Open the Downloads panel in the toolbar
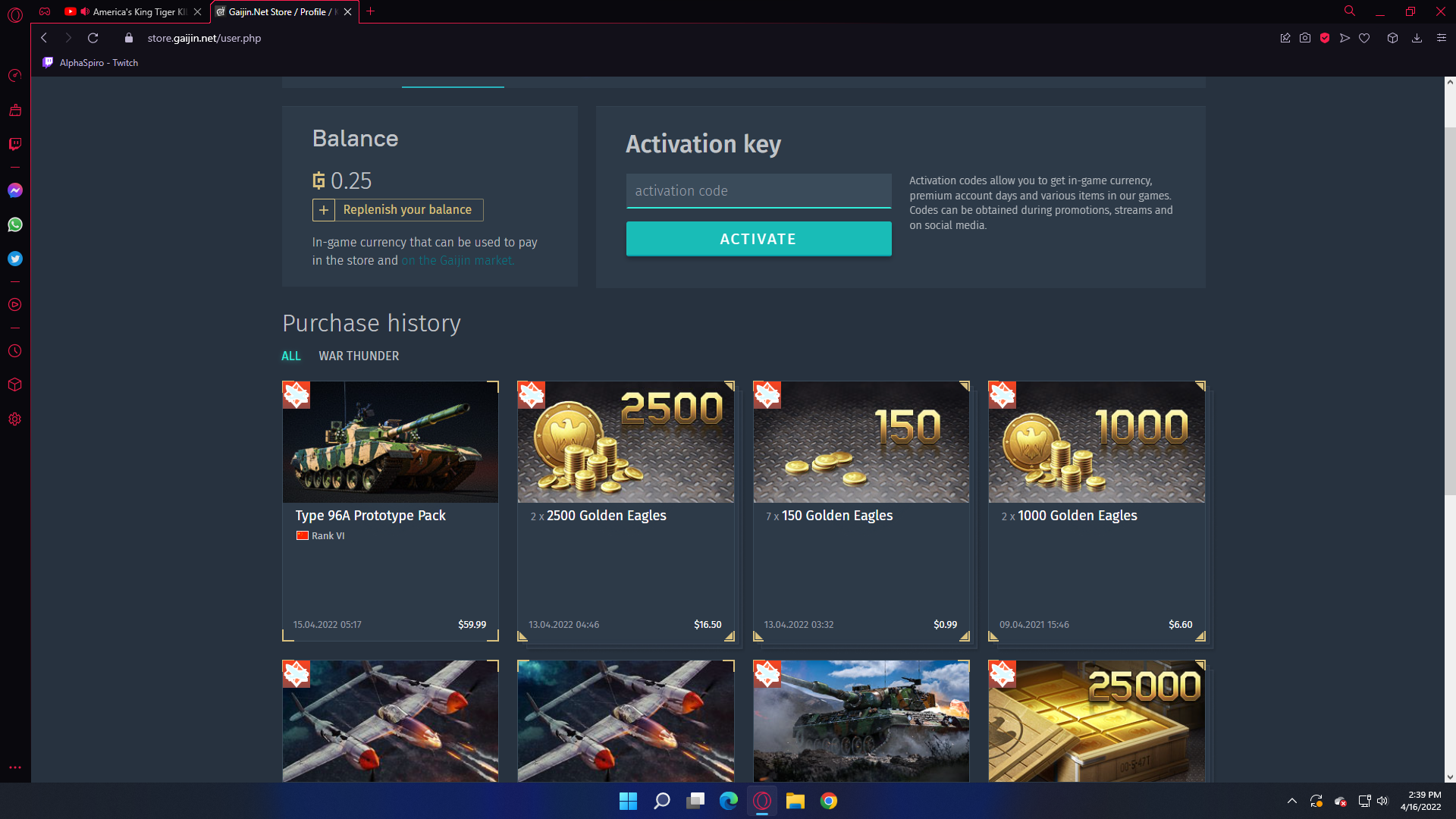This screenshot has height=819, width=1456. click(1417, 38)
